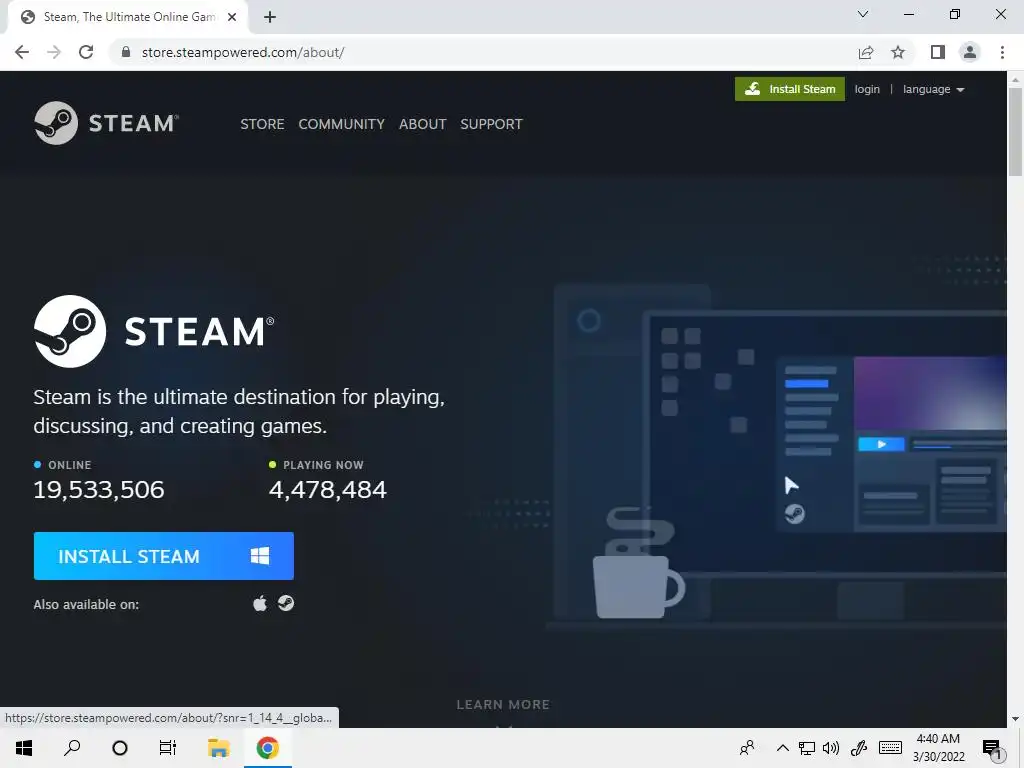
Task: Open the notification center icon
Action: click(x=992, y=748)
